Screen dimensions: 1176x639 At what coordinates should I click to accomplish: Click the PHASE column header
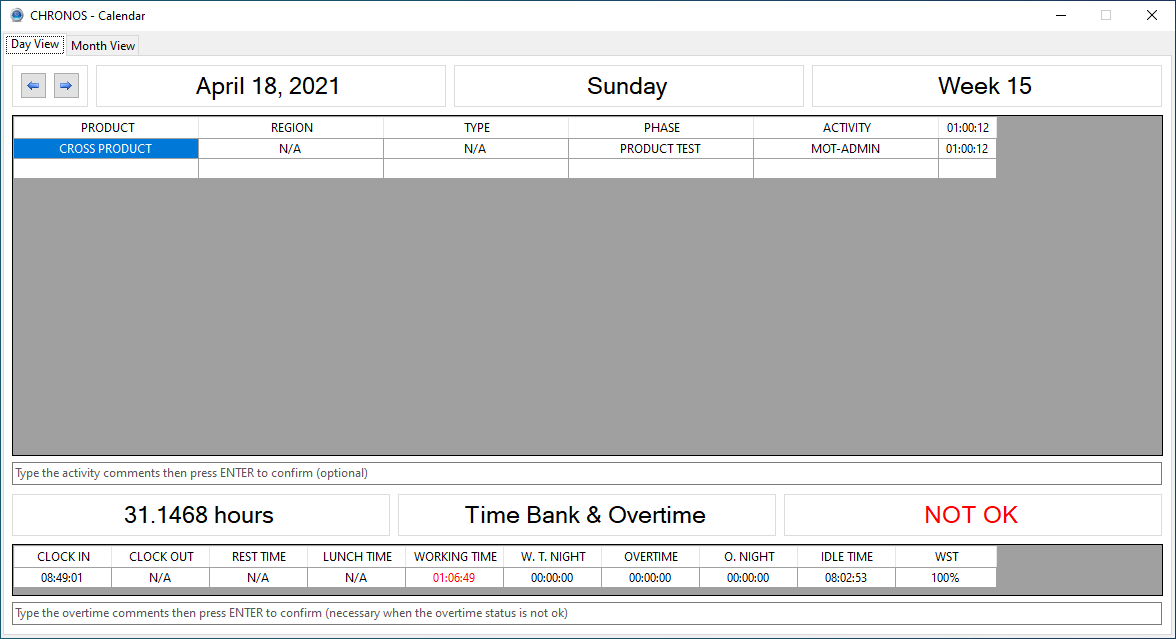click(661, 128)
